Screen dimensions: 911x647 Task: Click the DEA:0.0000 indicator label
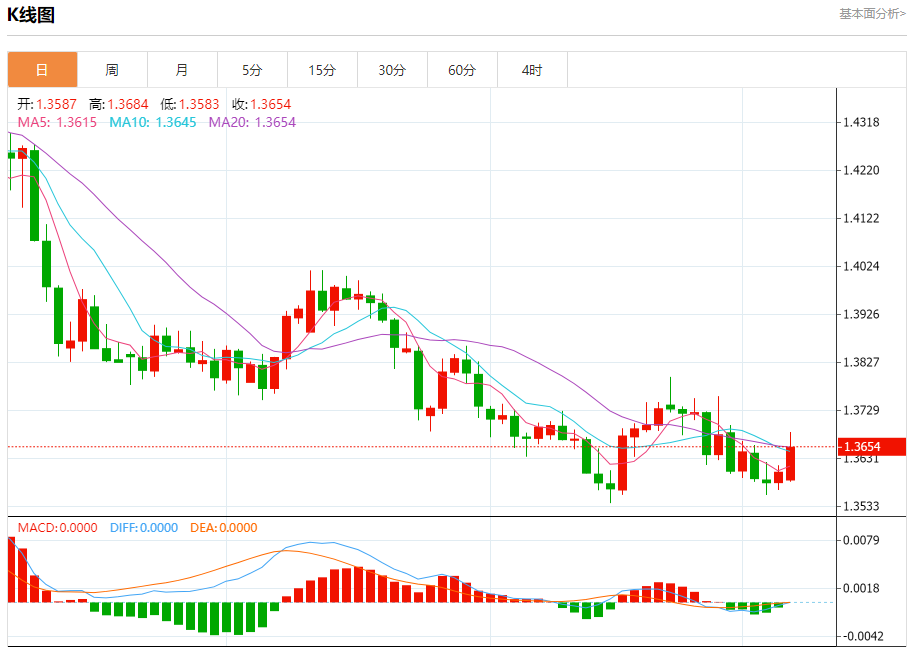pos(224,527)
